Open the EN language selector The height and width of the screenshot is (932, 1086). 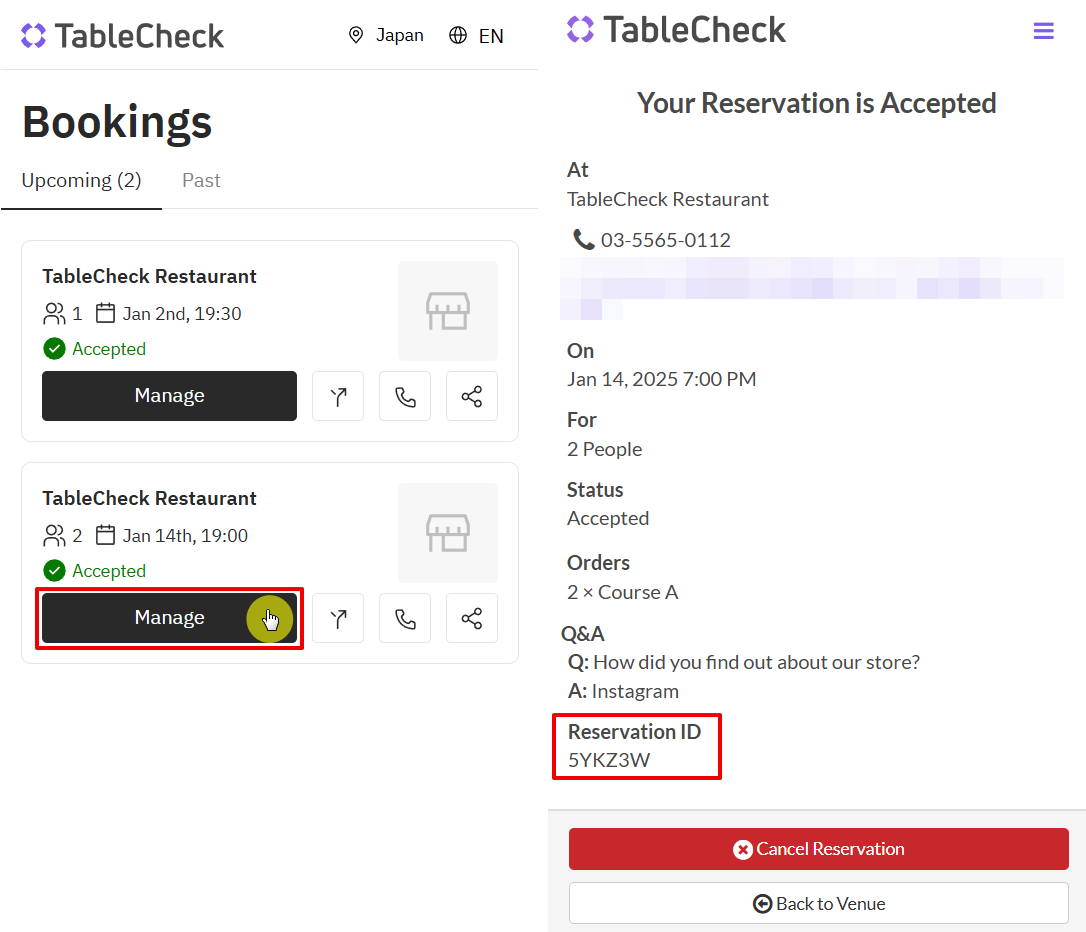point(476,36)
